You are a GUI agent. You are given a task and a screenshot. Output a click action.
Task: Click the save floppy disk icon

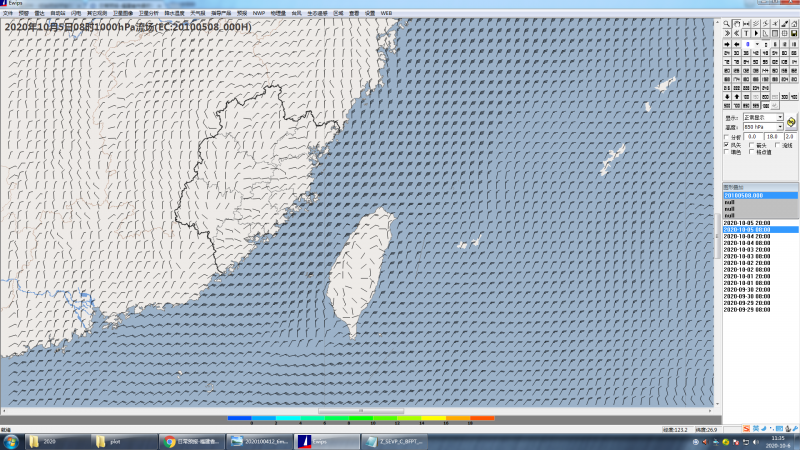(x=794, y=33)
